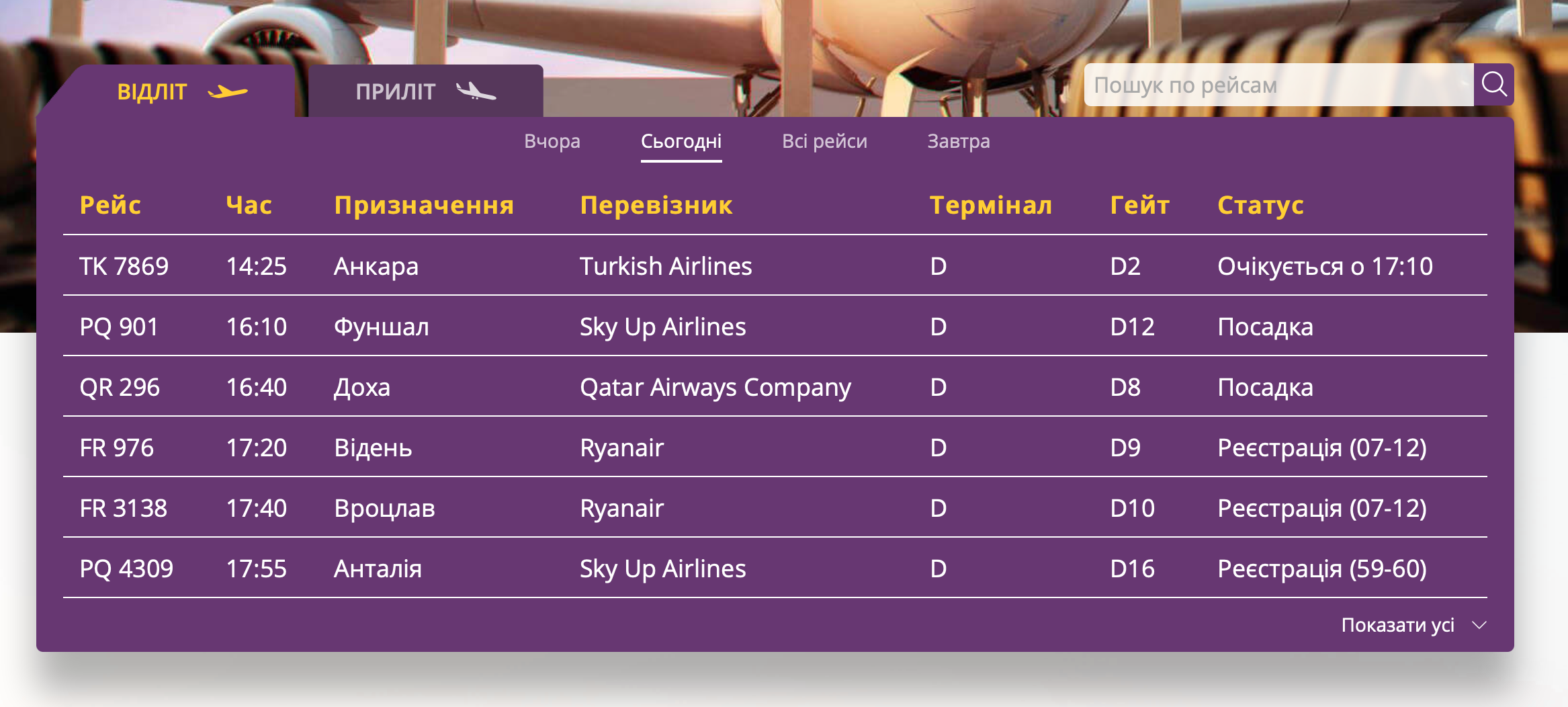
Task: Click the search magnifier icon
Action: coord(1493,85)
